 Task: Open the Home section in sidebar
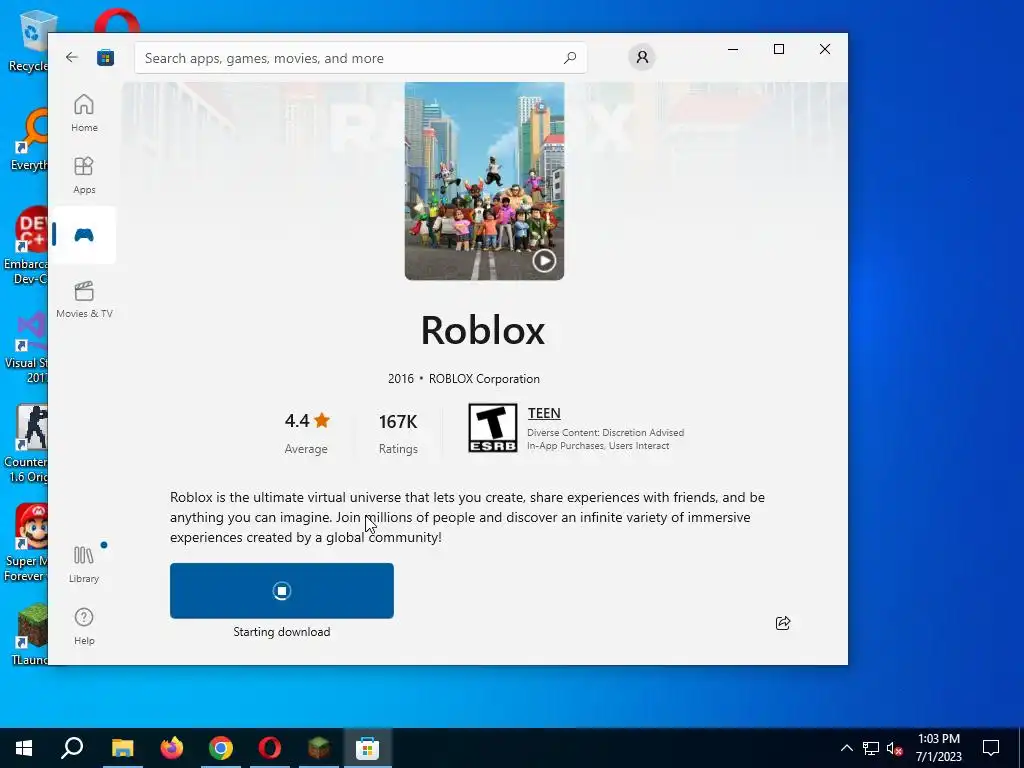(x=84, y=113)
